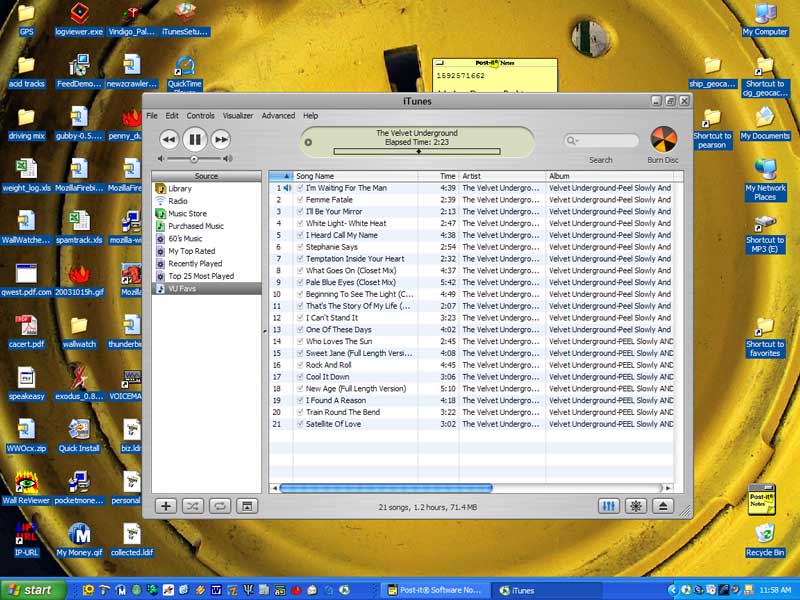Uncheck Rock And Roll song checkbox
Screen dimensions: 800x600
pyautogui.click(x=300, y=365)
